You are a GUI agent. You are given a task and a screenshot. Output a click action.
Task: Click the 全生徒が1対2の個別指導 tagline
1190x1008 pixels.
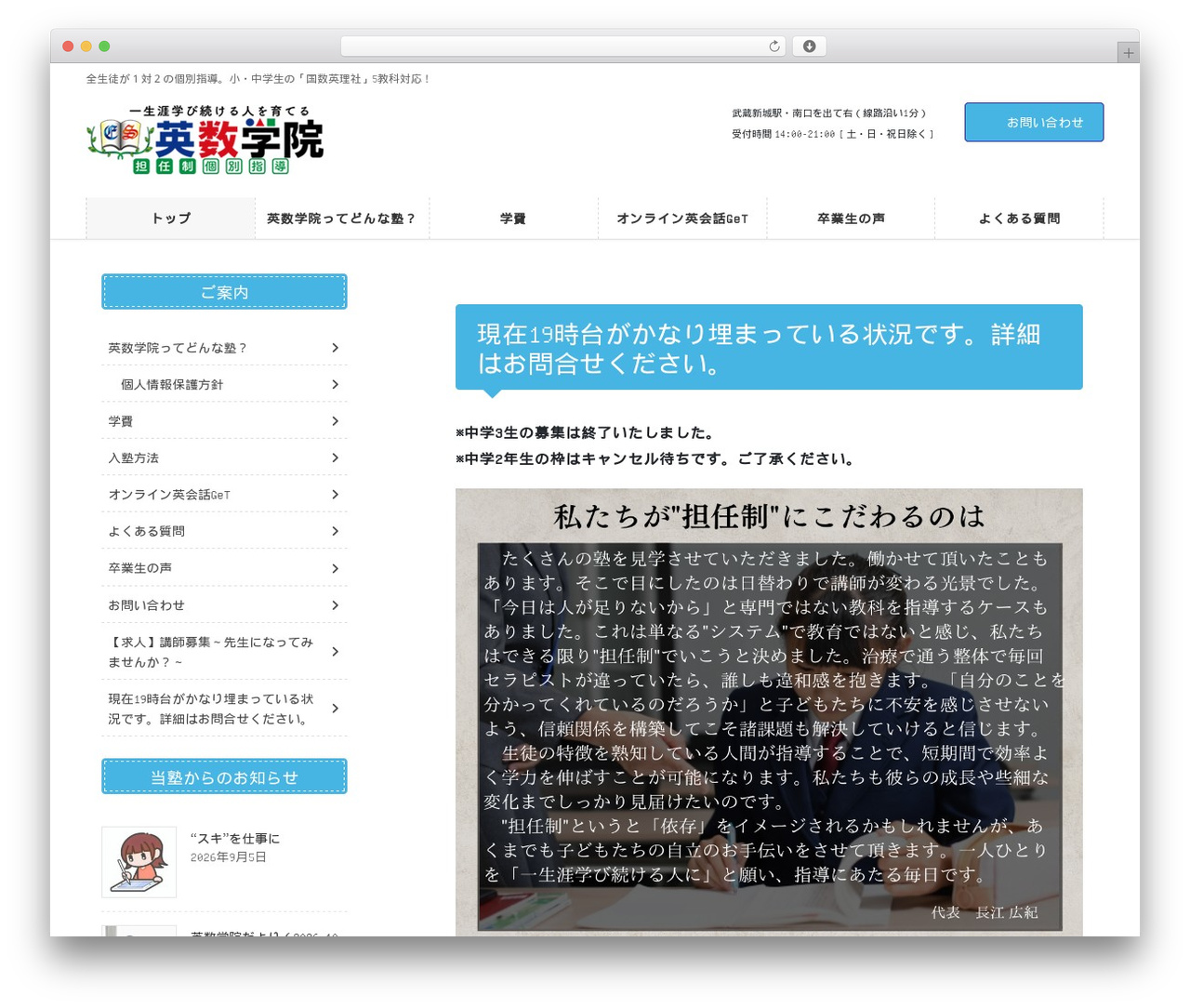(x=258, y=79)
